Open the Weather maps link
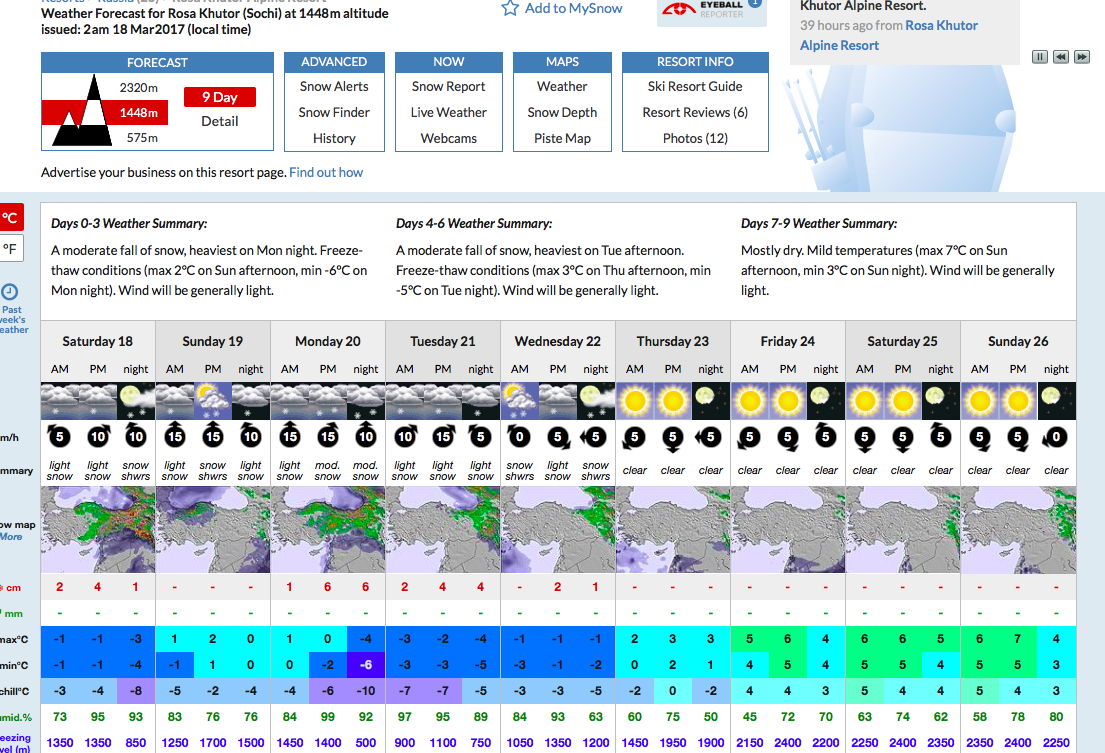1105x753 pixels. point(562,87)
